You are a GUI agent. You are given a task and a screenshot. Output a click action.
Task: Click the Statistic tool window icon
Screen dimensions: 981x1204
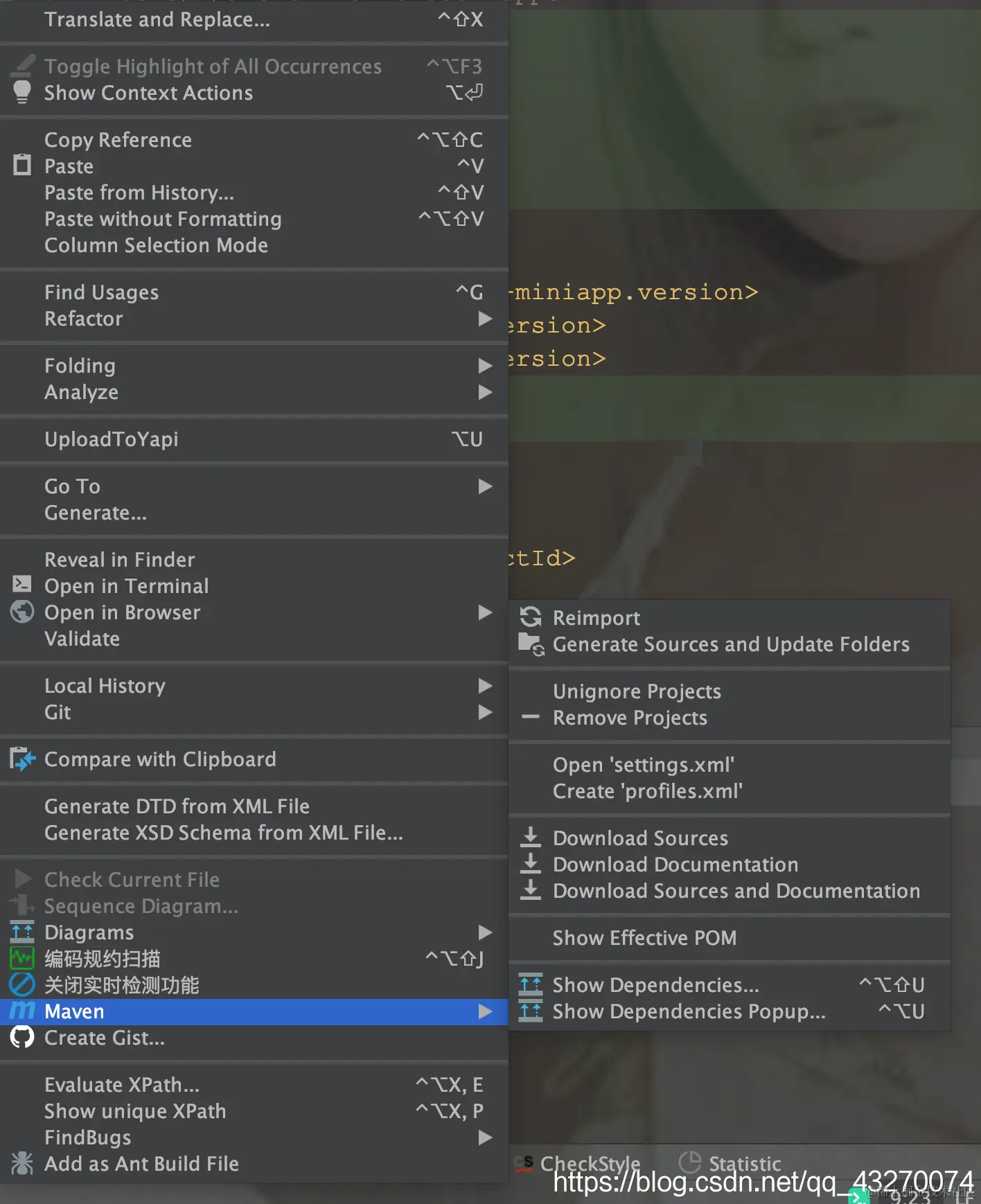pyautogui.click(x=690, y=1162)
